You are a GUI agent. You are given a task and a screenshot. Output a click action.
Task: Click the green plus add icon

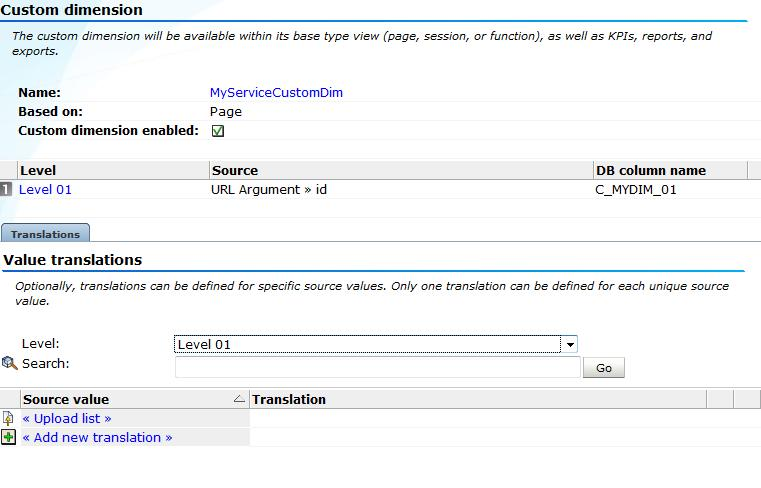[8, 438]
